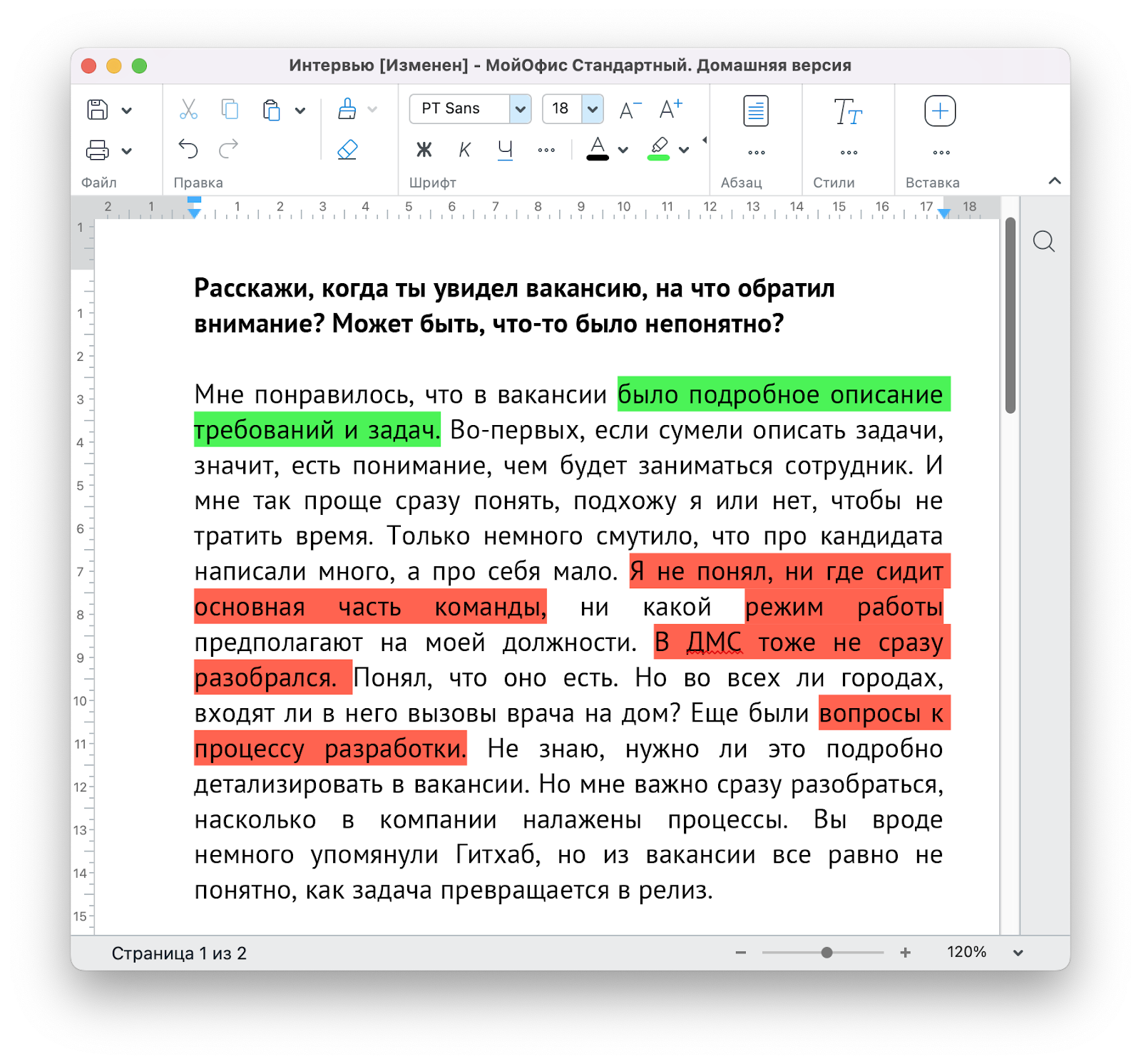Click the underlined word ДМС
Screen dimensions: 1141x1064
pyautogui.click(x=714, y=643)
